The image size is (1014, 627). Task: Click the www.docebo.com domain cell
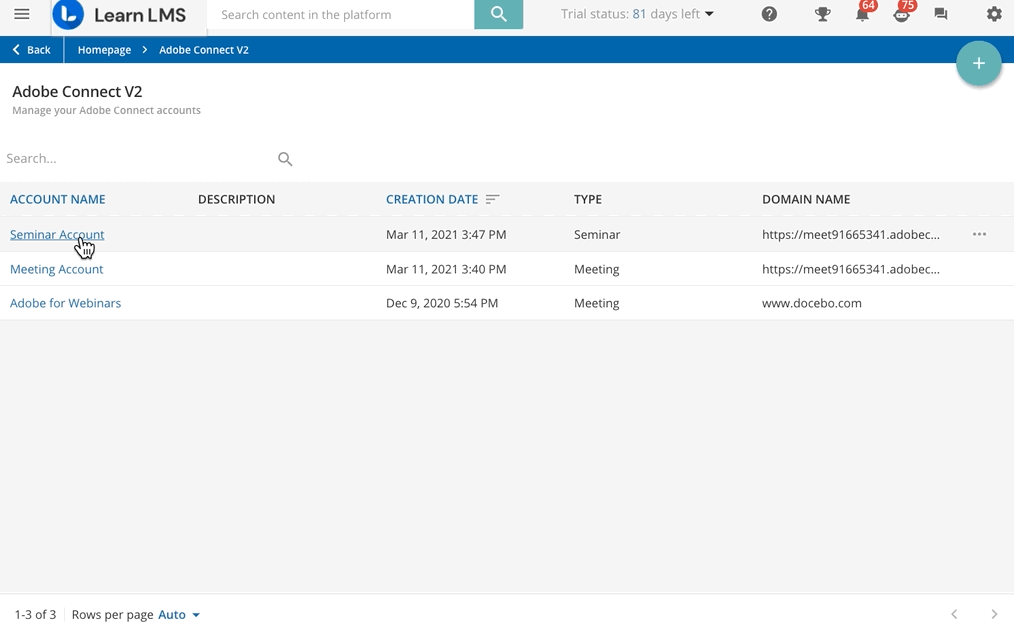pyautogui.click(x=812, y=303)
